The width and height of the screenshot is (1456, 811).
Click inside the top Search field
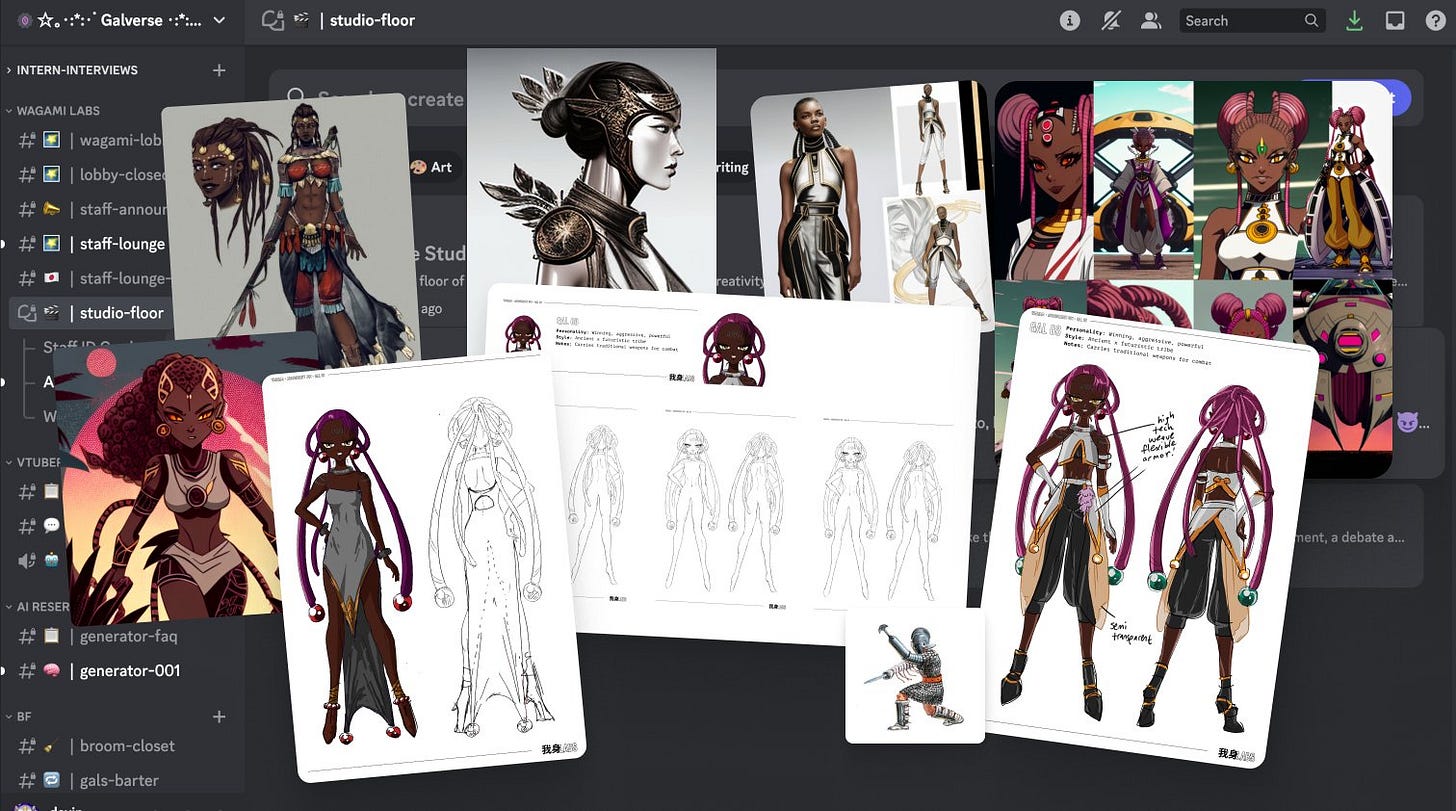[x=1251, y=20]
